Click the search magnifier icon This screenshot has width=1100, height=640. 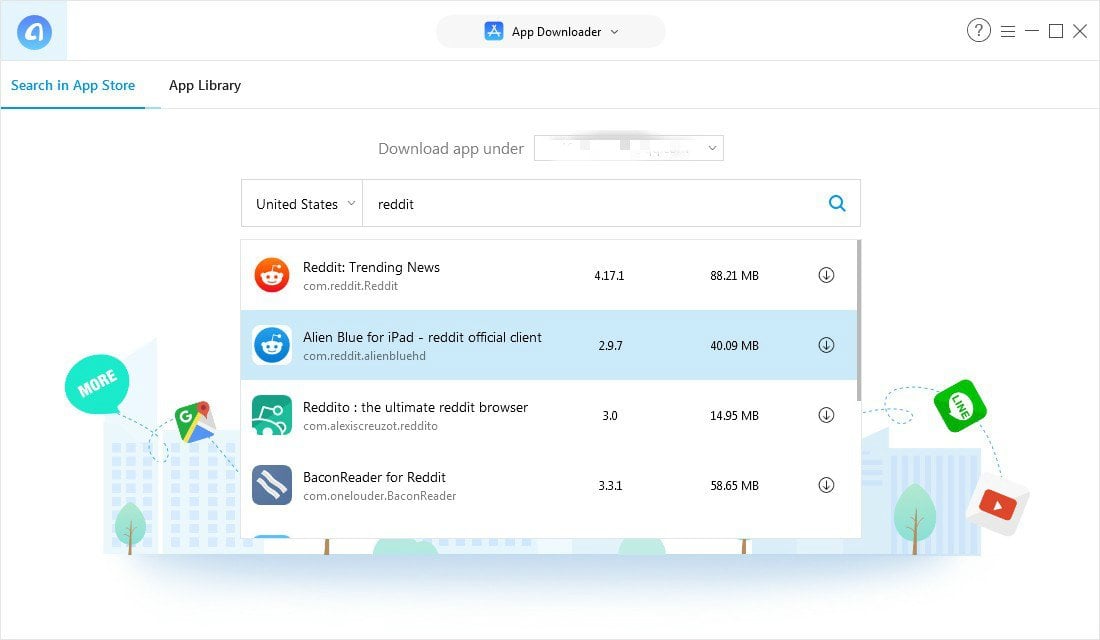point(837,204)
